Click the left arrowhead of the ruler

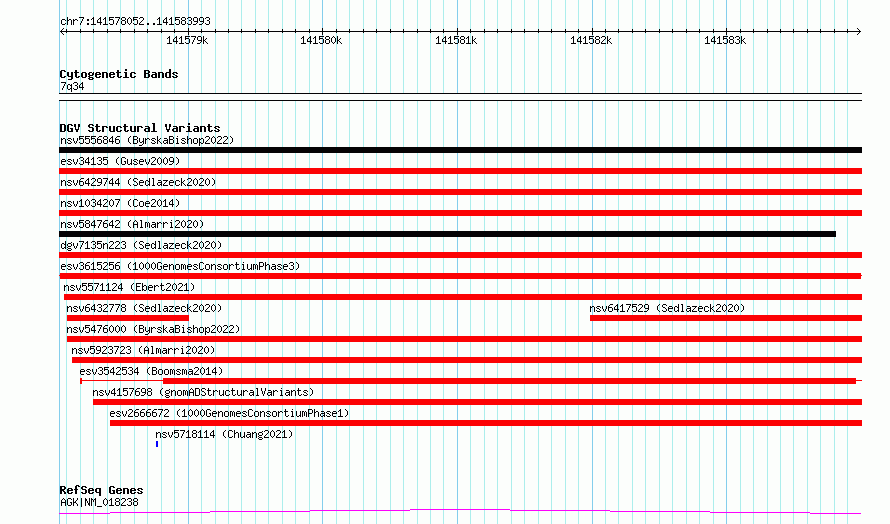(x=62, y=31)
